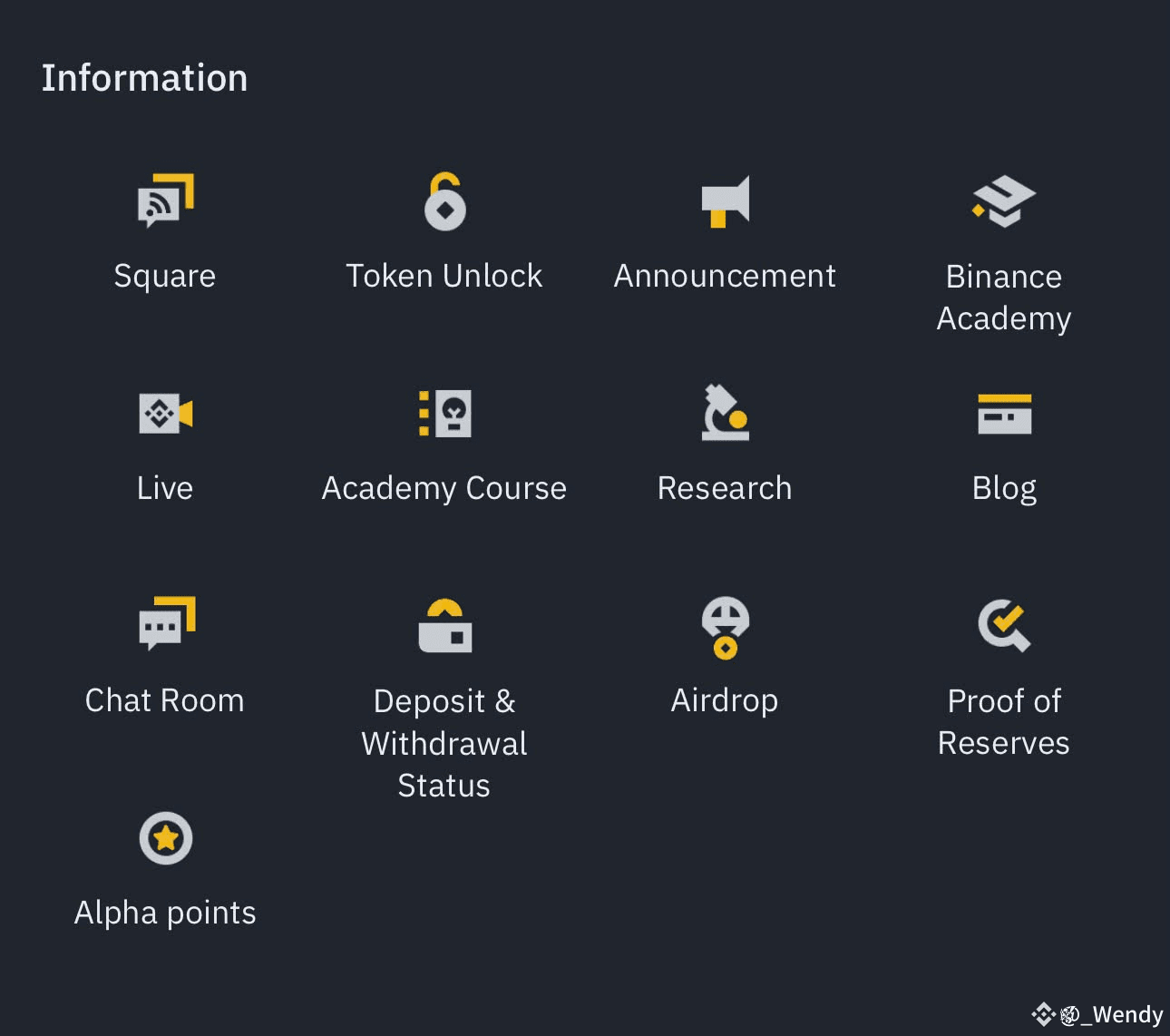Click the Information section heading
The image size is (1170, 1036).
pos(144,78)
